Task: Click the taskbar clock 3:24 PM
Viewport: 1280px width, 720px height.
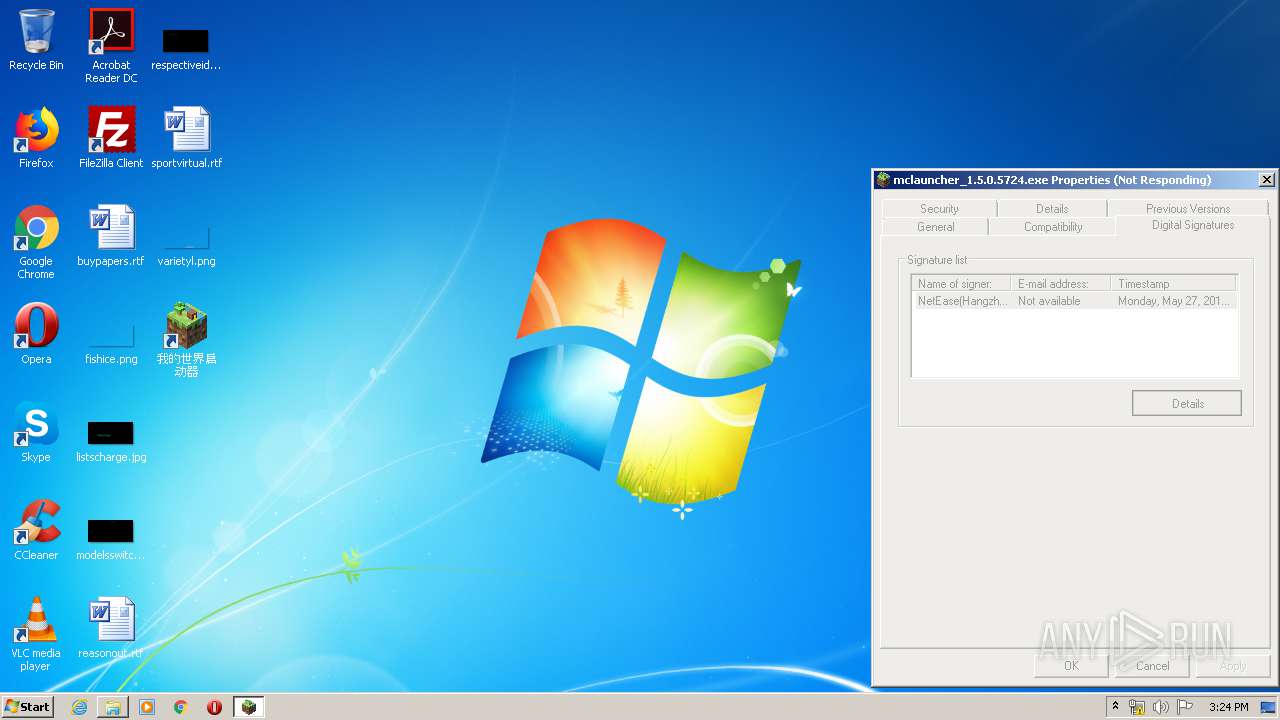Action: 1228,707
